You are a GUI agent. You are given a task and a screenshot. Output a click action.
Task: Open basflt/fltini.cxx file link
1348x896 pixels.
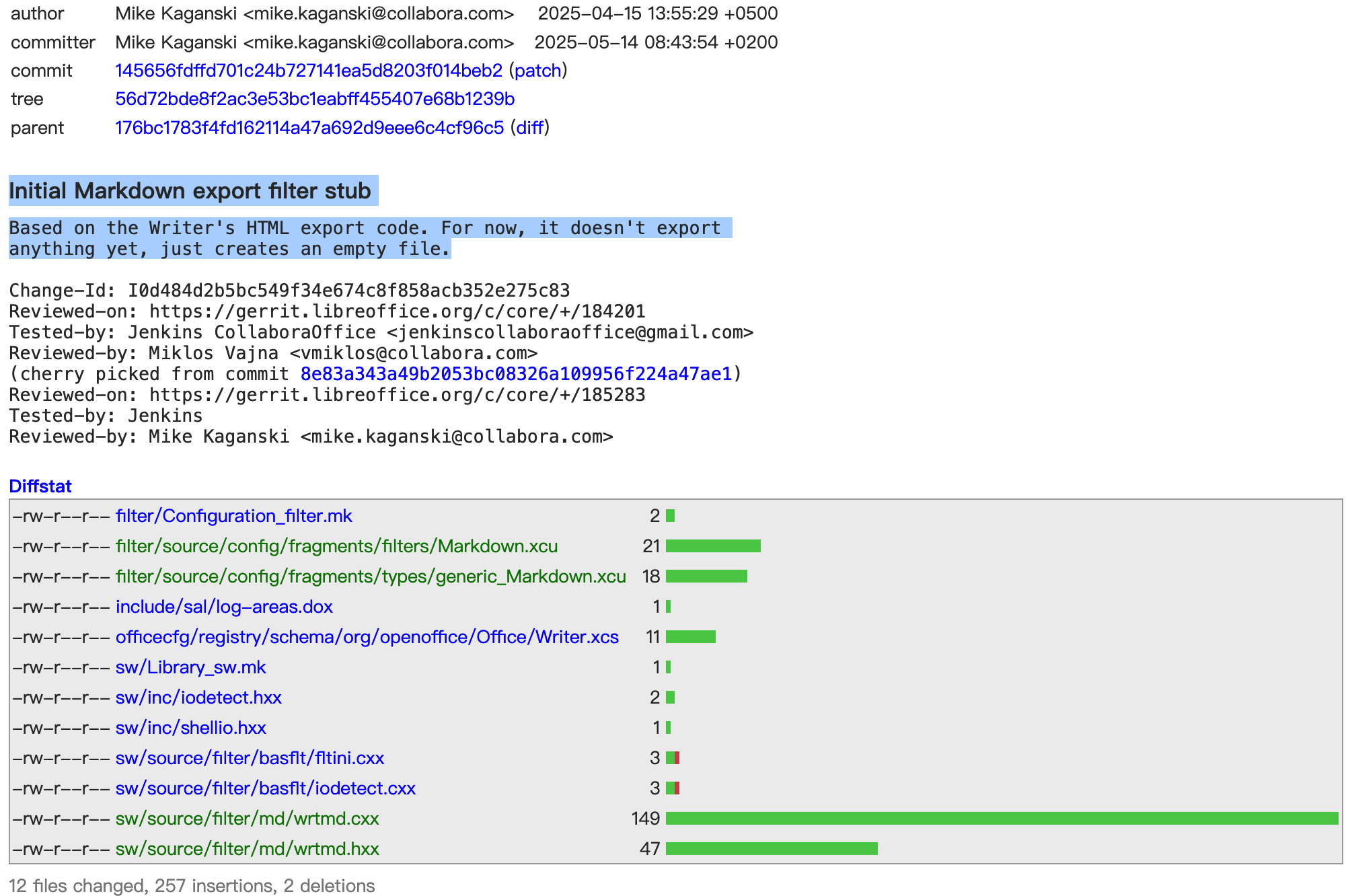pyautogui.click(x=250, y=758)
